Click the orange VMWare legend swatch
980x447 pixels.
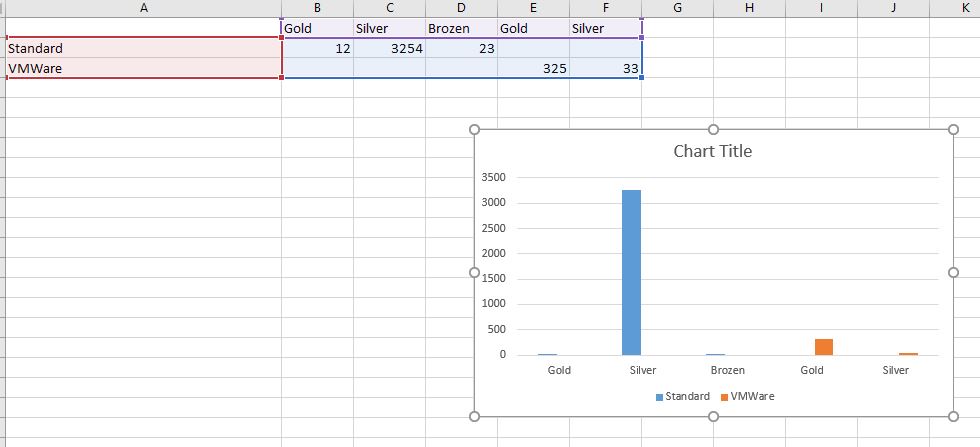tap(724, 397)
